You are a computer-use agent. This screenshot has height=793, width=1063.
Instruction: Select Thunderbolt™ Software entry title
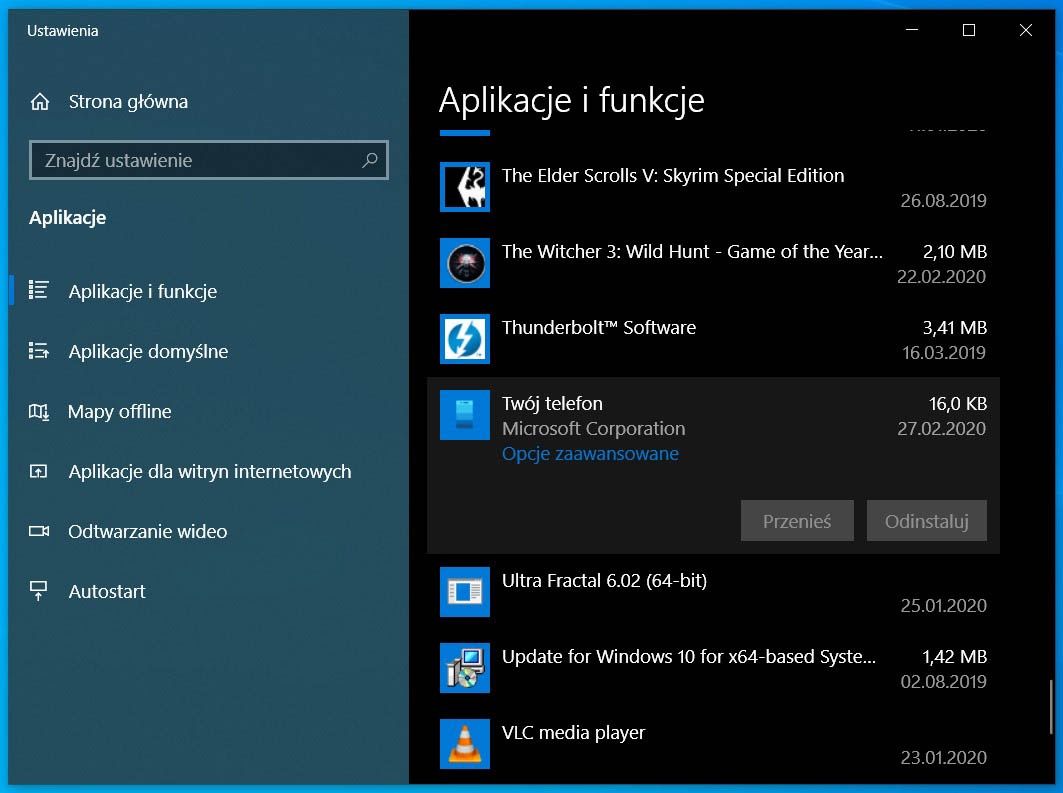click(x=599, y=327)
